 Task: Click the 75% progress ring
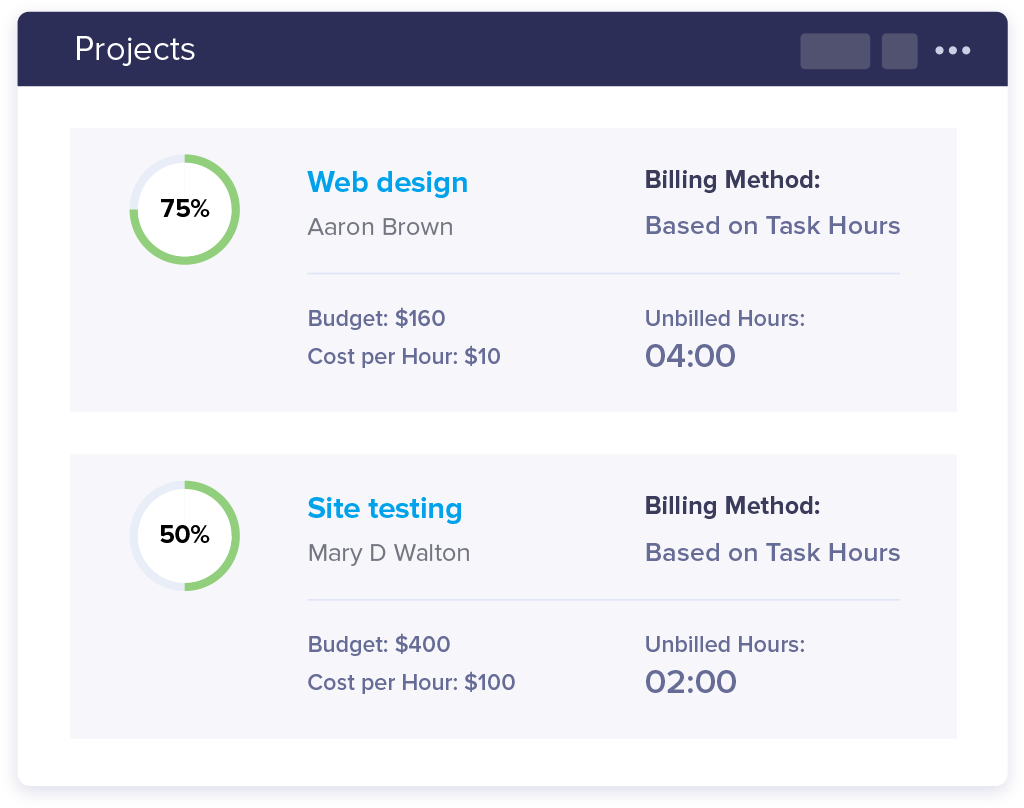pos(184,209)
